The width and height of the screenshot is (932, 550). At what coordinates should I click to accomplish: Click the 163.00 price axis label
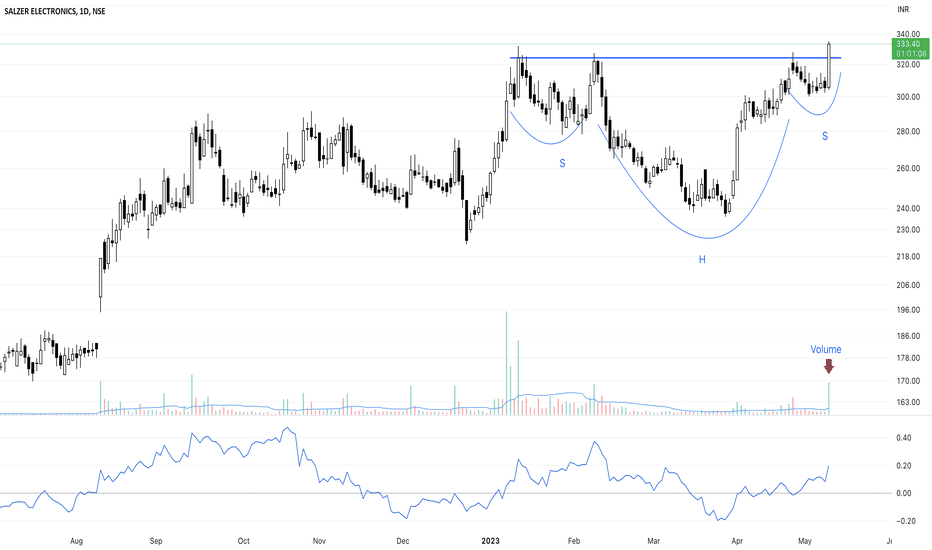908,402
